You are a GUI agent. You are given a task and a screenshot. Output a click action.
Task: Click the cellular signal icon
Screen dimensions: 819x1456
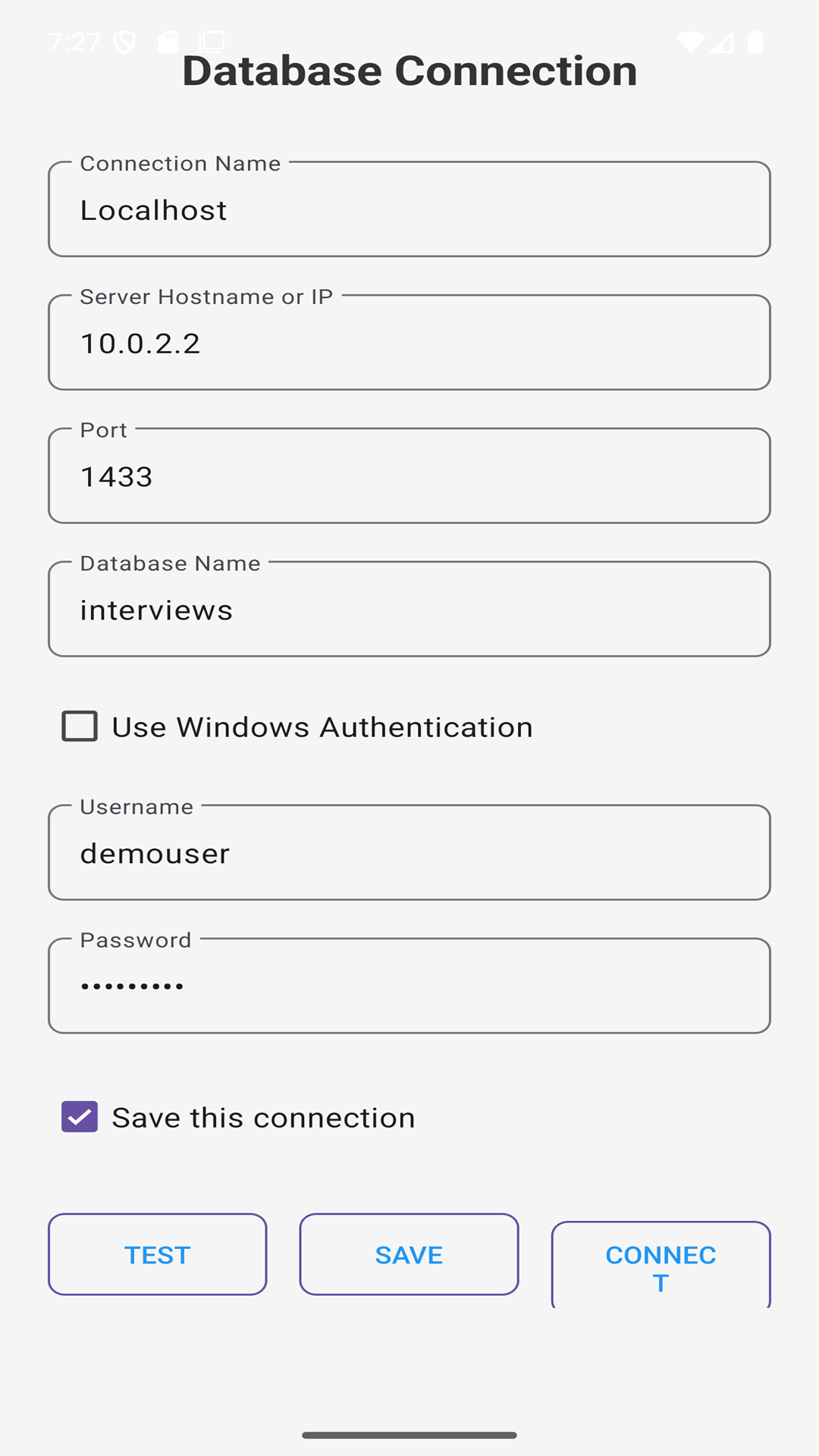[723, 42]
